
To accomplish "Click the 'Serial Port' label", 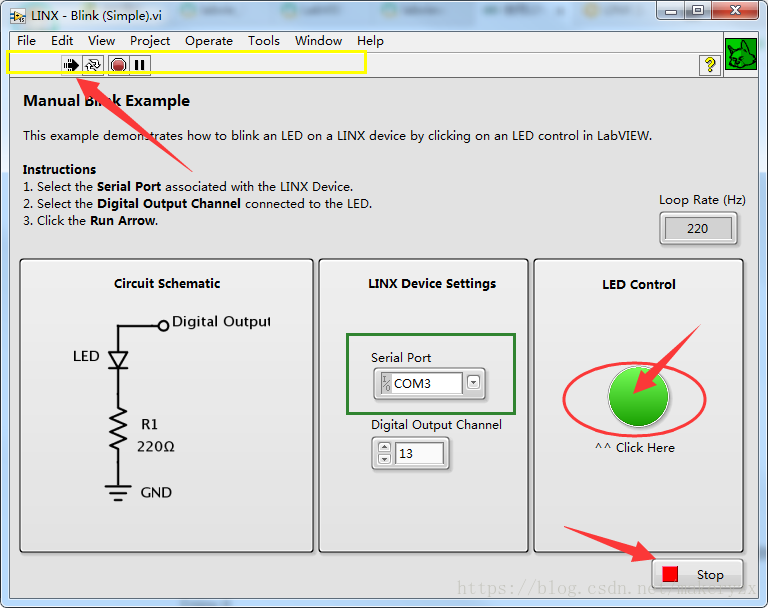I will click(x=401, y=358).
